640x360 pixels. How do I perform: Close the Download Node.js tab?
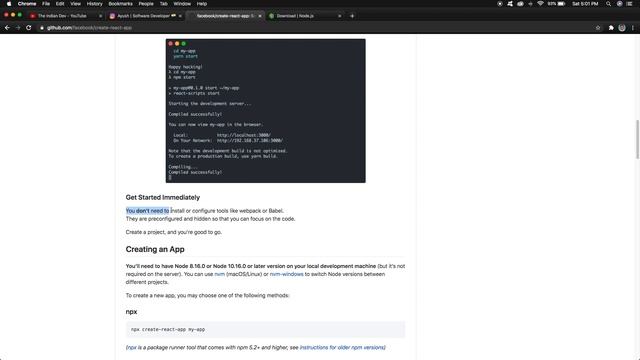340,16
